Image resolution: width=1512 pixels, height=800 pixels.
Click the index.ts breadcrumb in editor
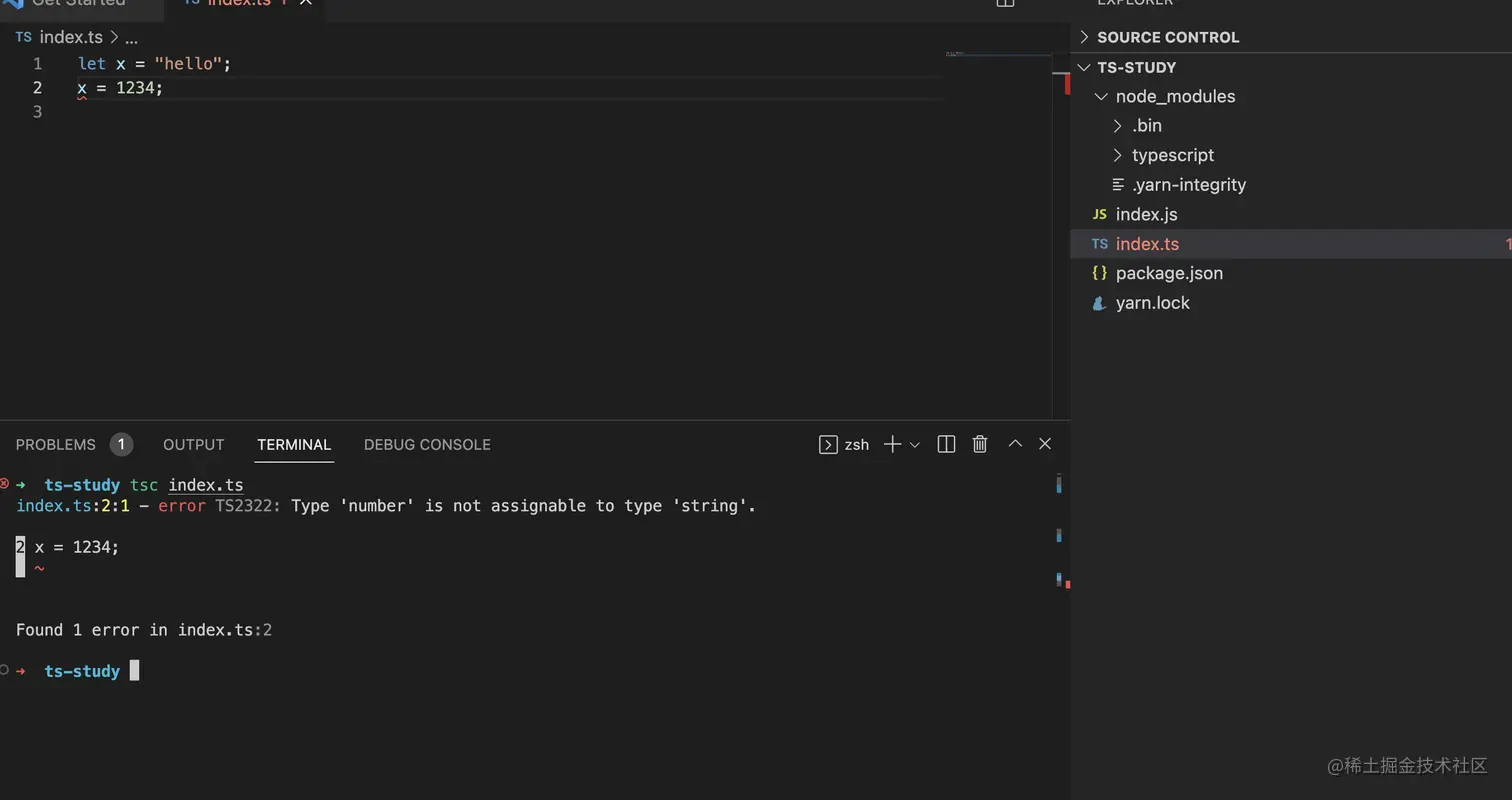[70, 38]
